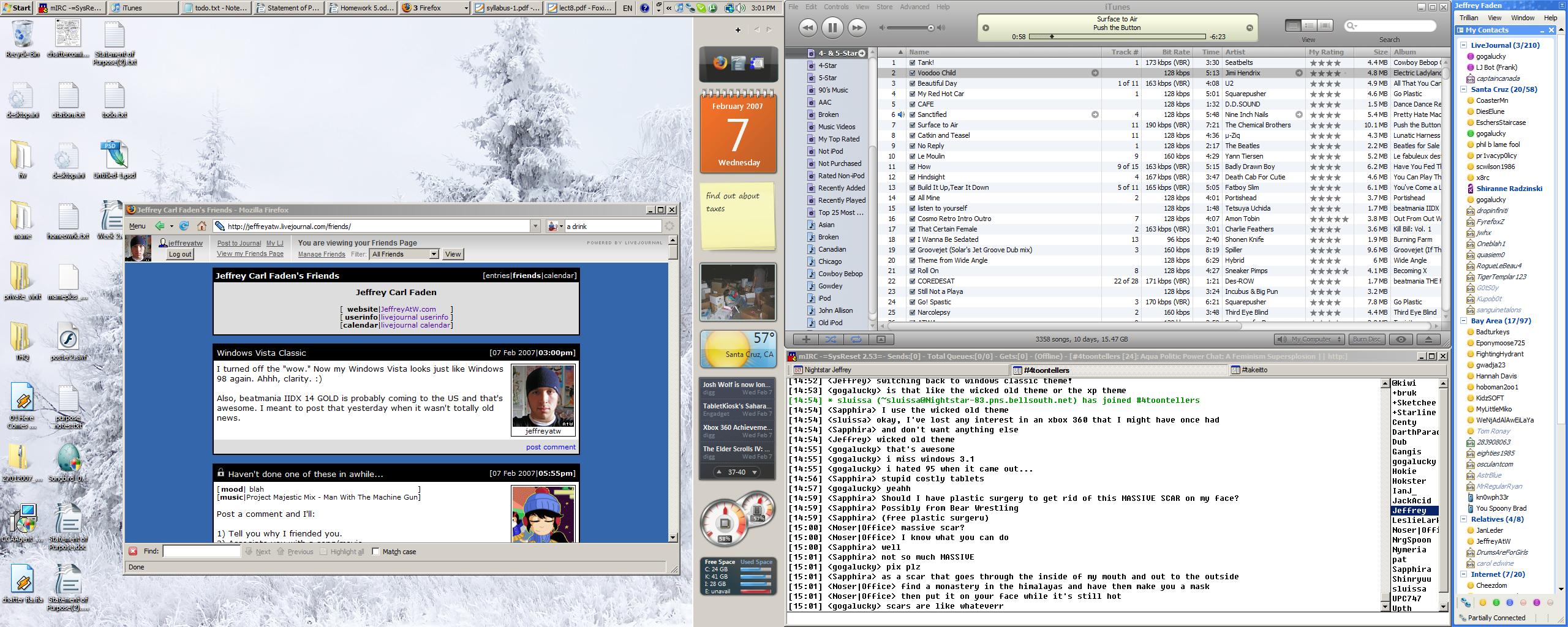Open Firefox back history dropdown arrow
The height and width of the screenshot is (627, 1568).
tap(171, 226)
